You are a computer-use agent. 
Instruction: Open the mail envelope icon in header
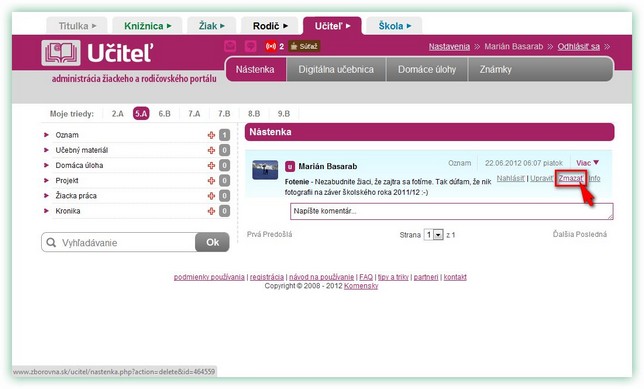point(230,46)
